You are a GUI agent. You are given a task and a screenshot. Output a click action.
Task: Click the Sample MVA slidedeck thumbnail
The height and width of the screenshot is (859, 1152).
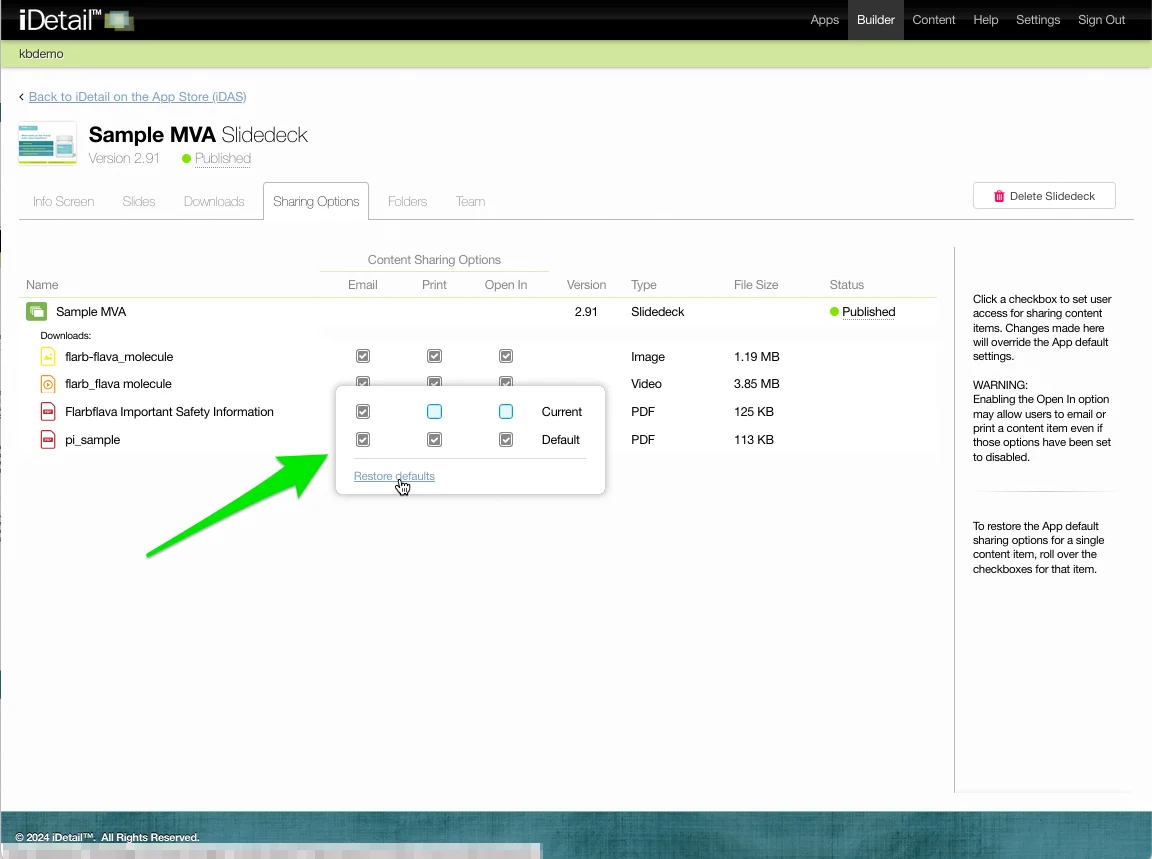coord(47,143)
